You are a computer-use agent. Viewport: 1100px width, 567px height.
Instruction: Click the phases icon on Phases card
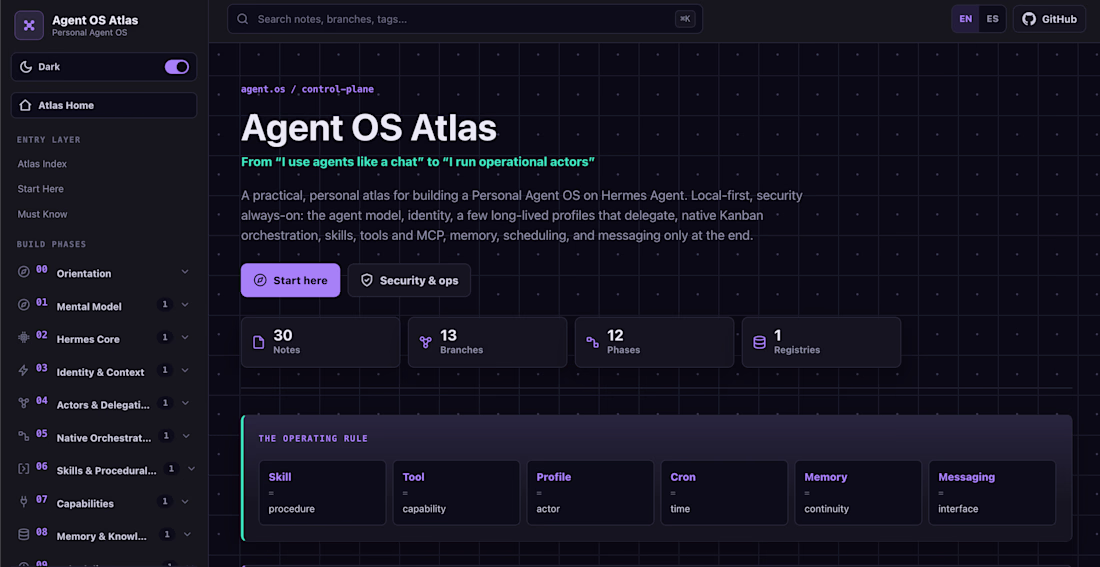click(592, 342)
